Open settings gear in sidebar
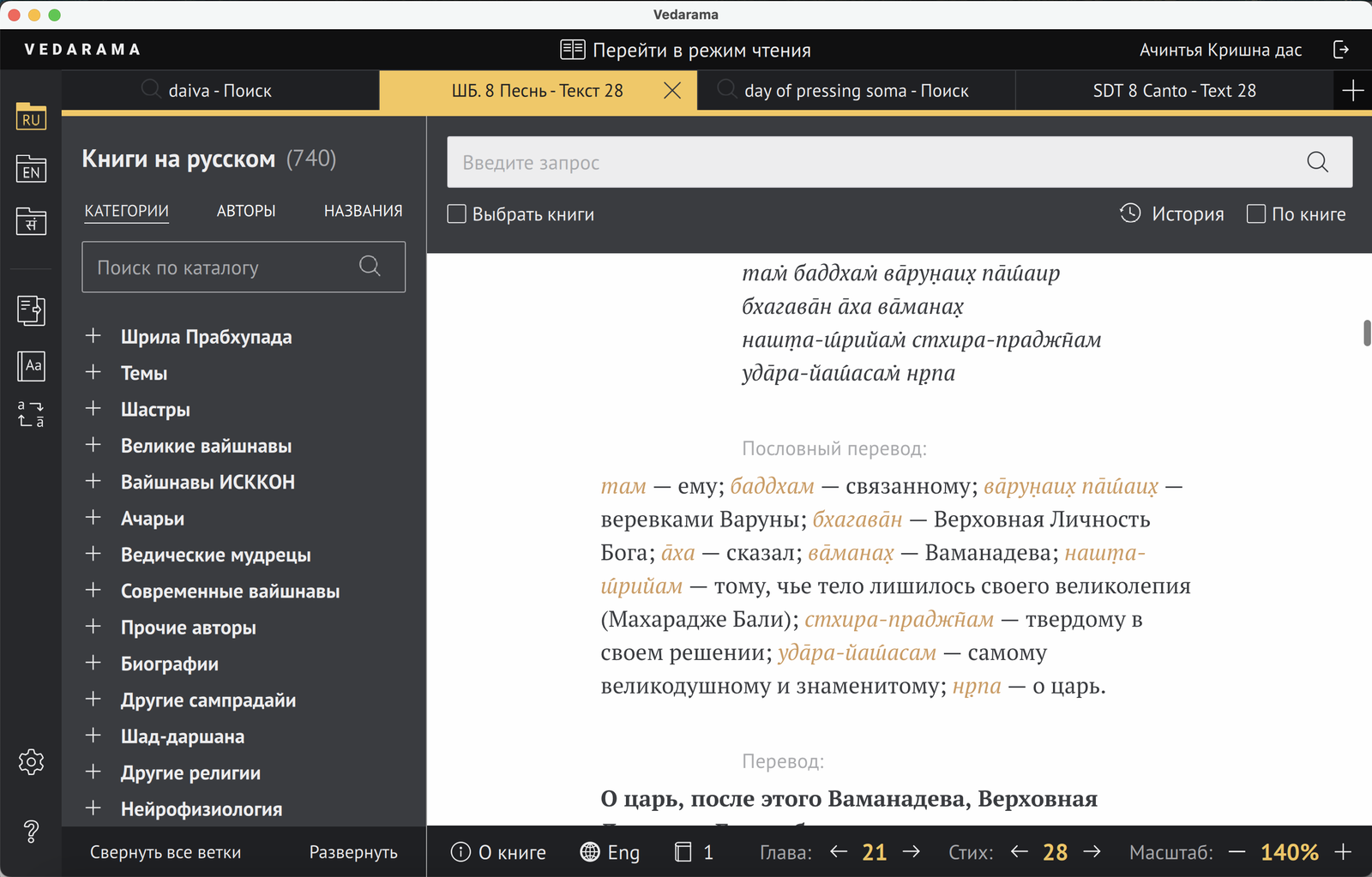Screen dimensions: 1372x877 tap(31, 761)
